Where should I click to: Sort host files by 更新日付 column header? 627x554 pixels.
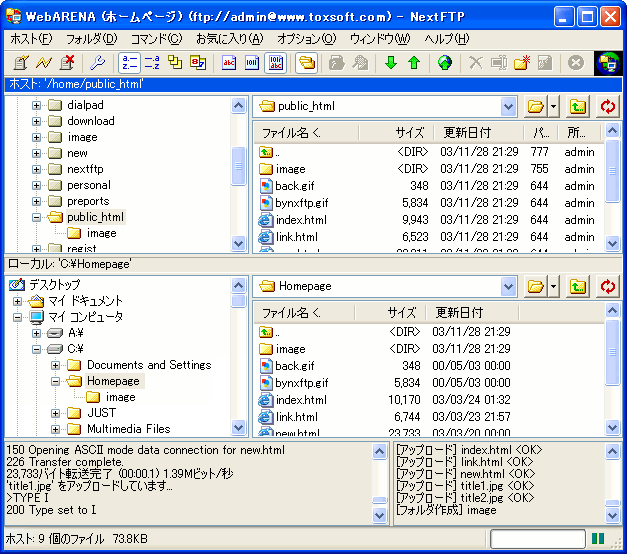coord(481,132)
